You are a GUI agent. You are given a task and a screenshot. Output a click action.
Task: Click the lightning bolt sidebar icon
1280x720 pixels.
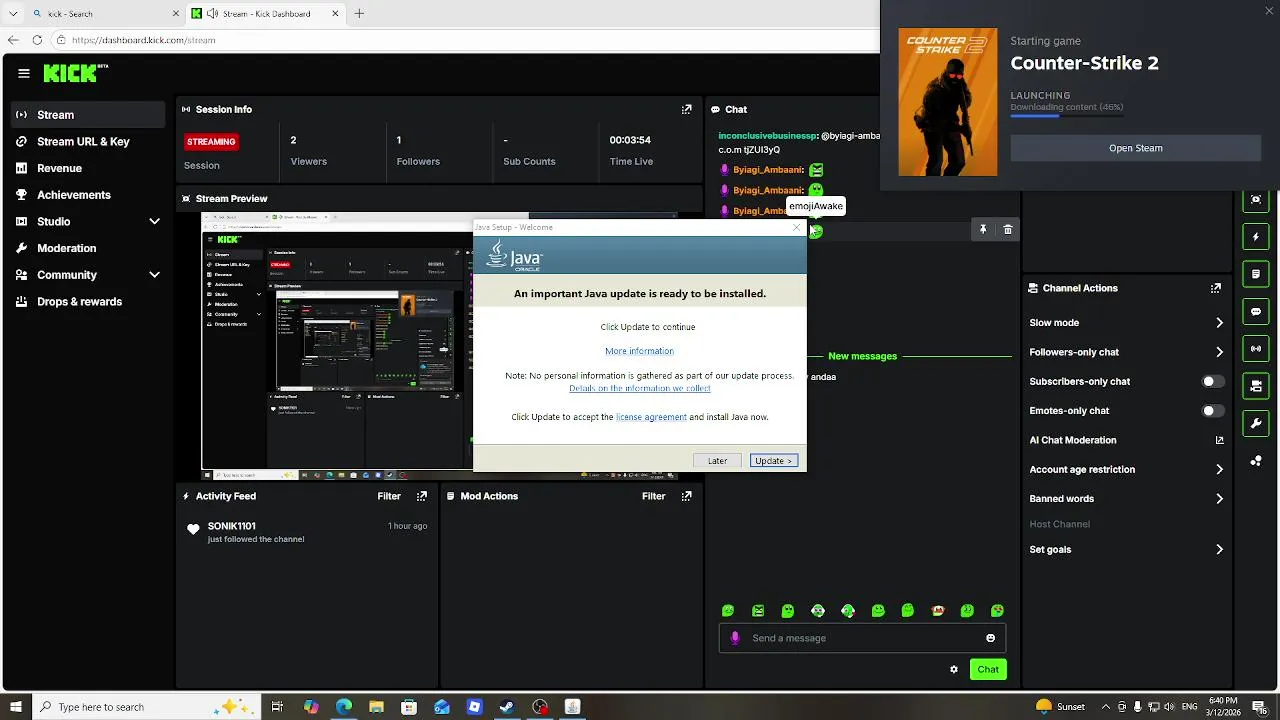pos(1256,237)
